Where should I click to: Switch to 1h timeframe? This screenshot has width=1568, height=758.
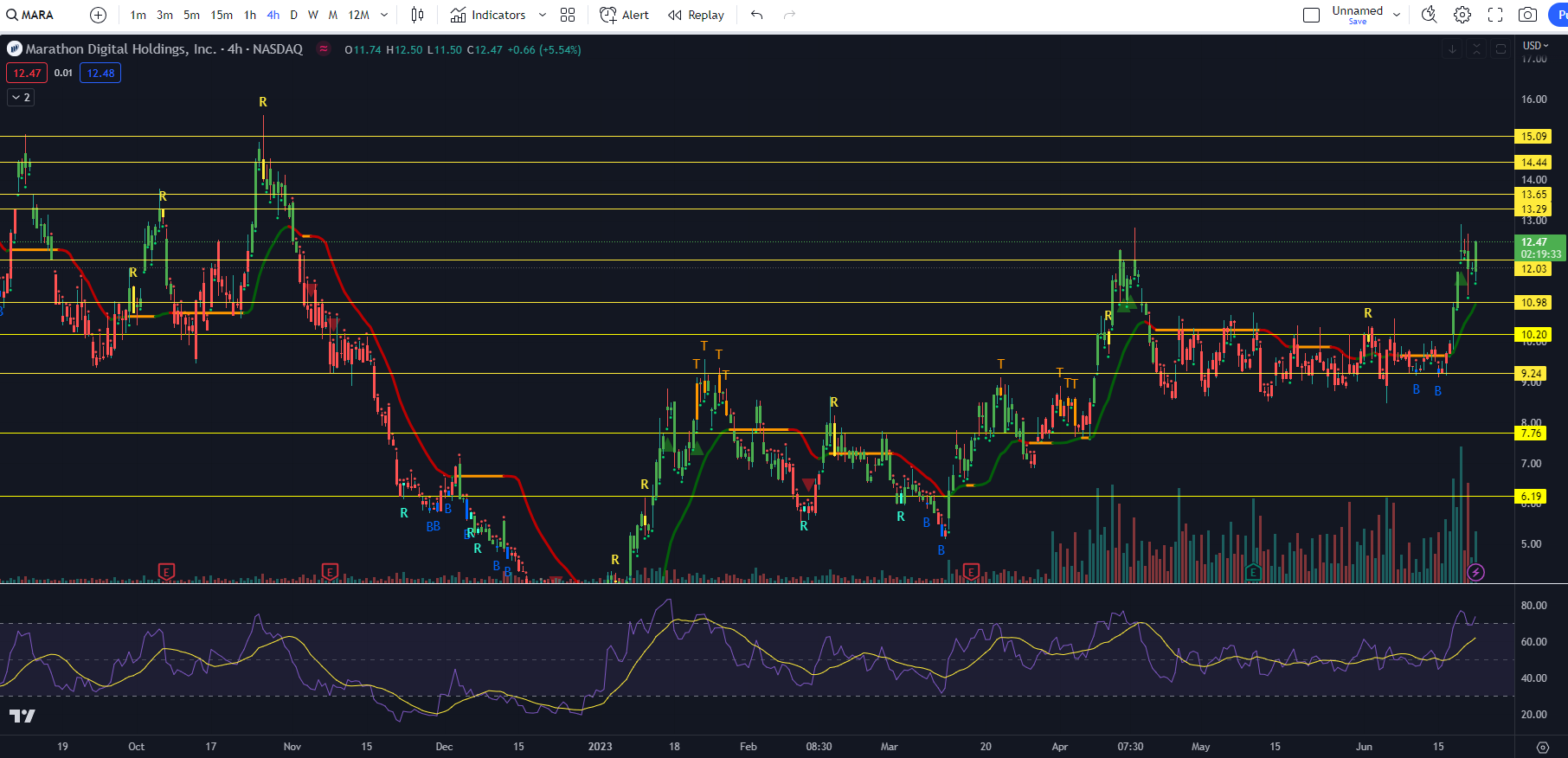[x=250, y=15]
